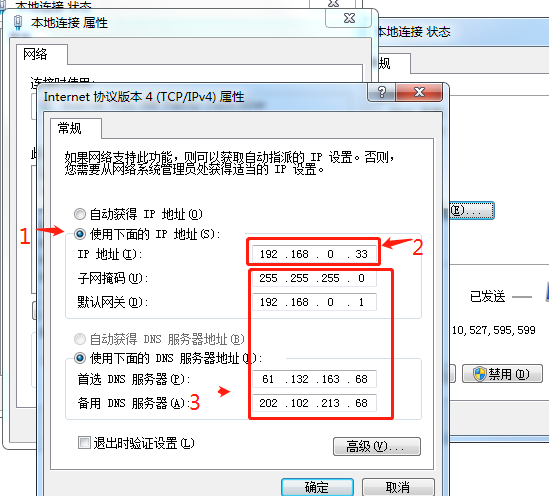Click the highlighted (E)... button in 状态 window
Screen dimensions: 549x496
pyautogui.click(x=472, y=211)
